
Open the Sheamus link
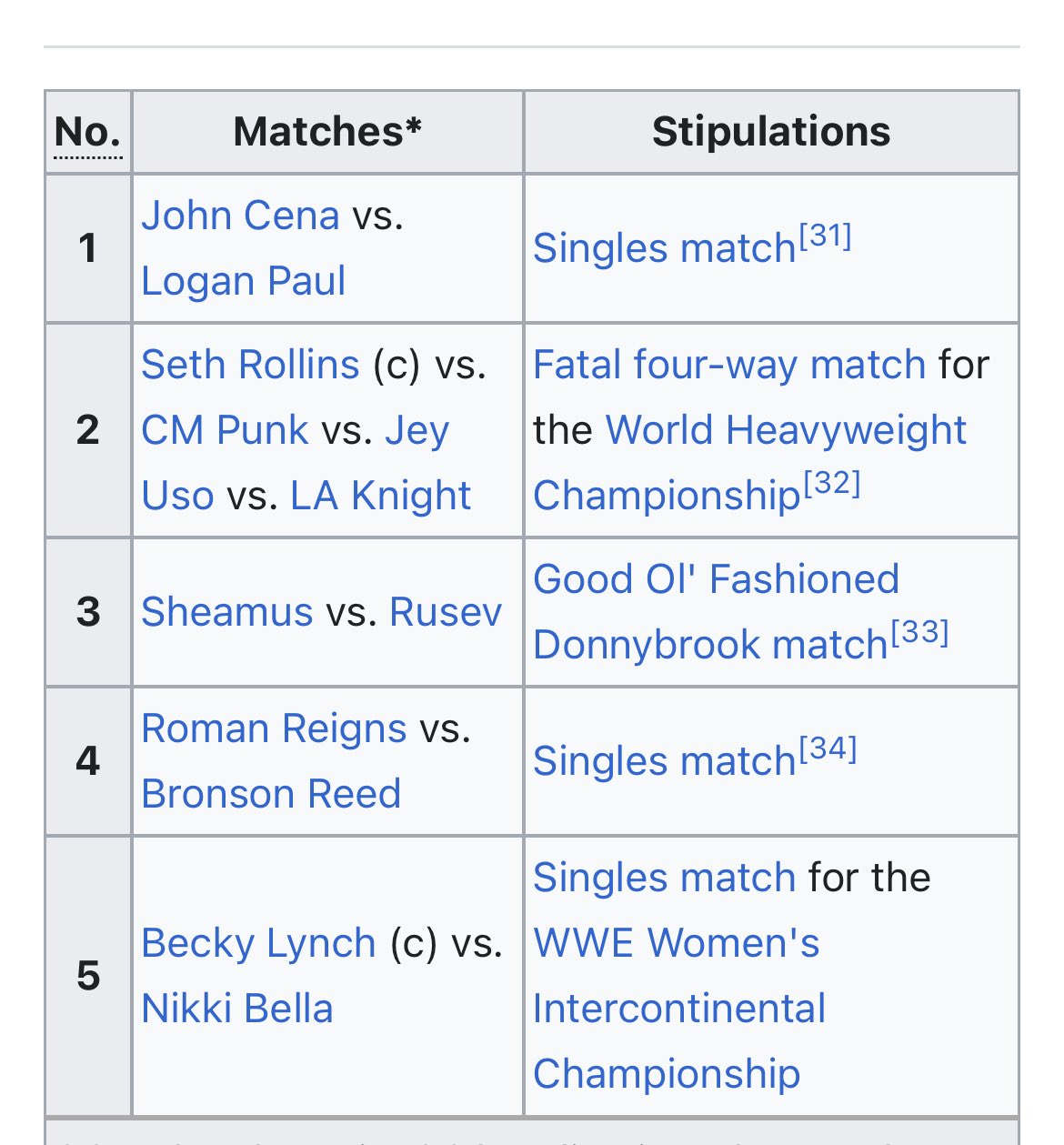(x=227, y=613)
